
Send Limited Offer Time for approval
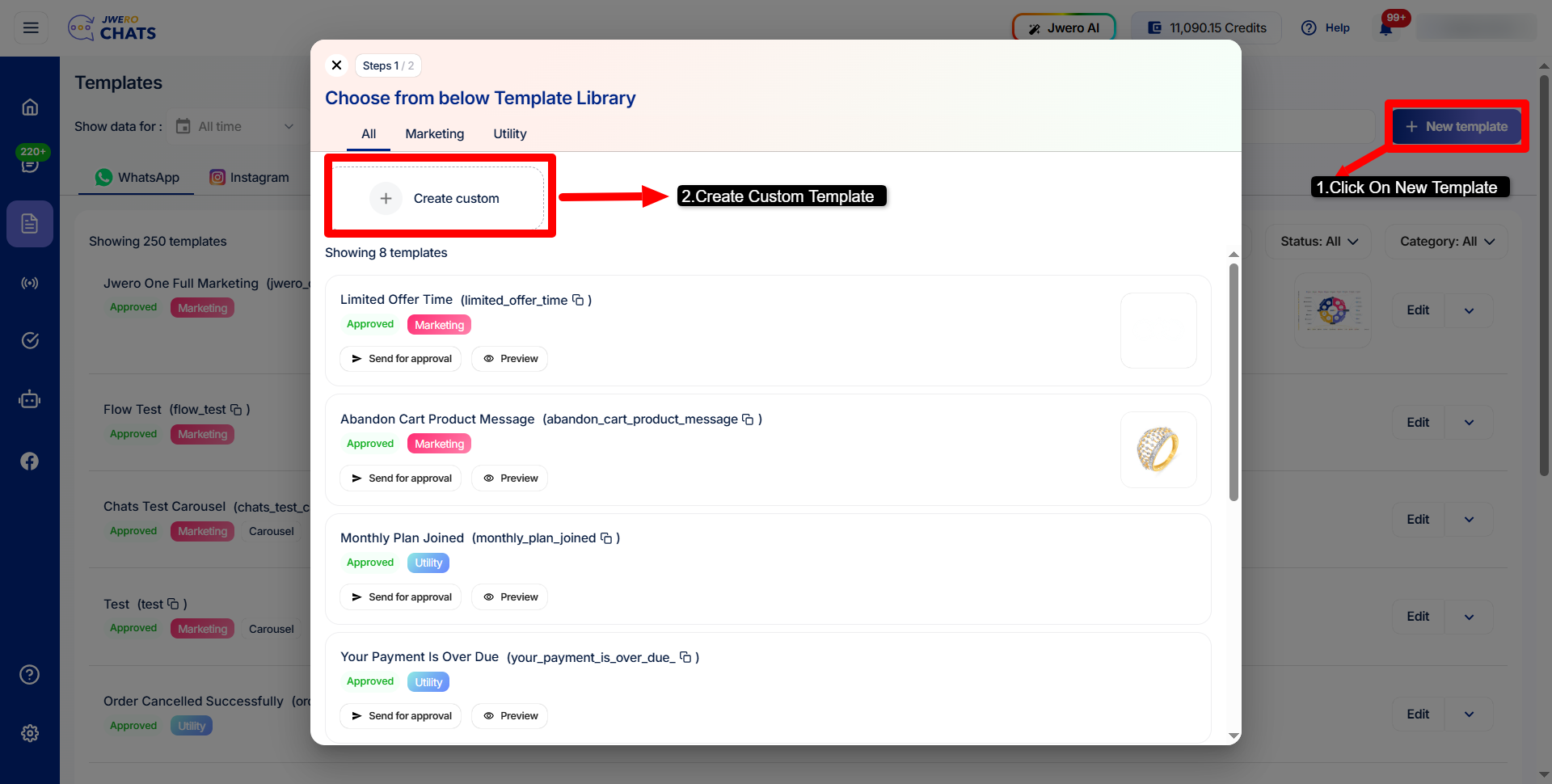tap(401, 359)
